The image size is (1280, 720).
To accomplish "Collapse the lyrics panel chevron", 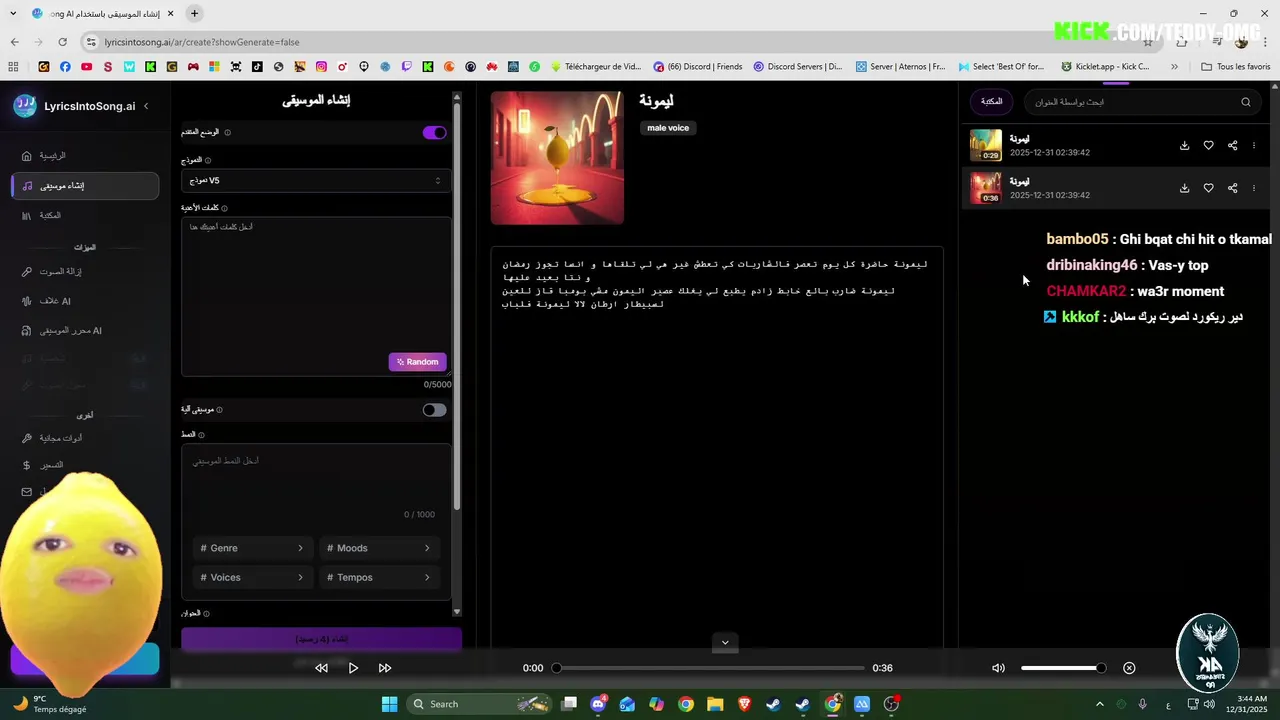I will point(725,643).
